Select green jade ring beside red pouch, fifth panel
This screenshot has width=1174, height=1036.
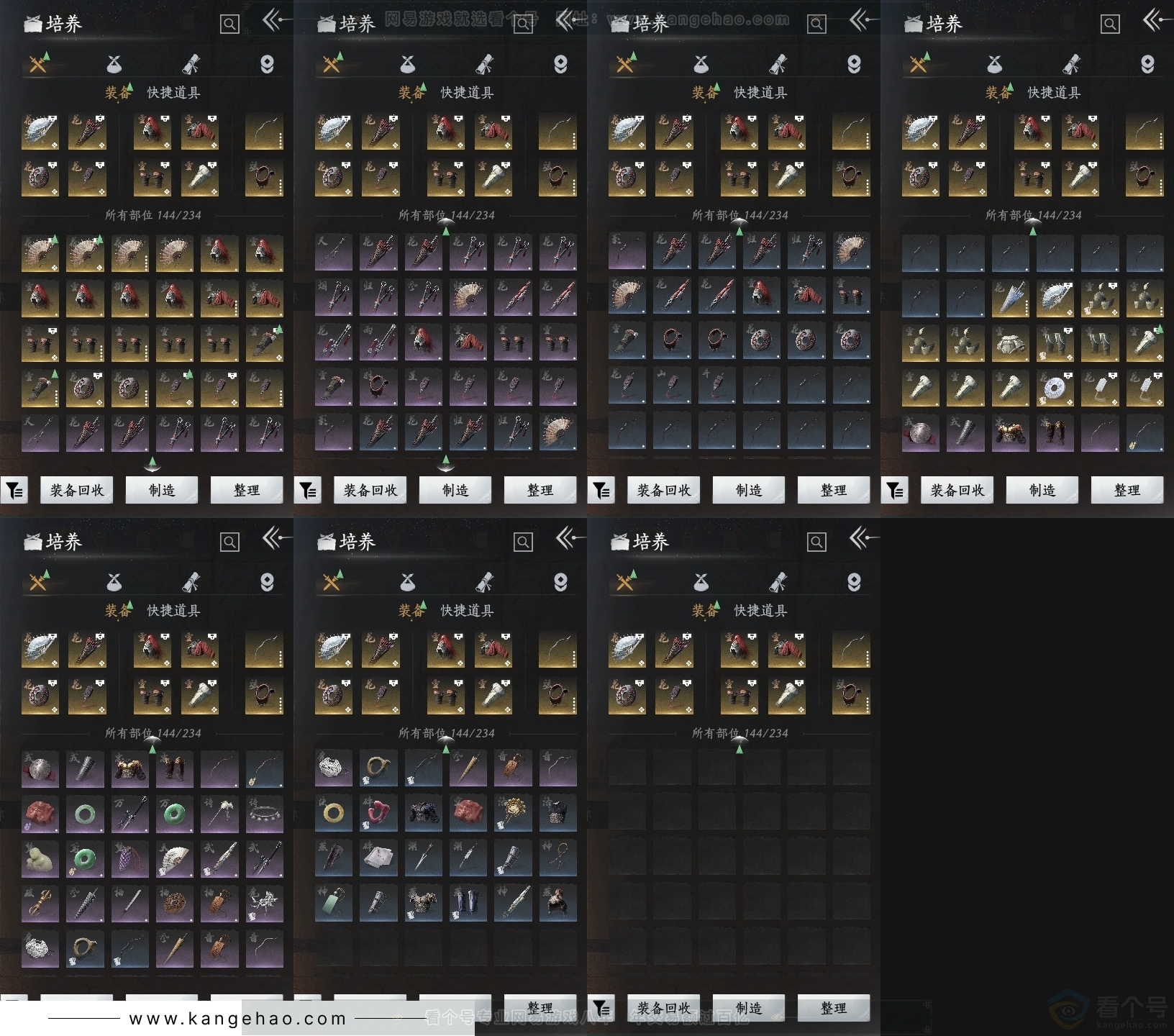tap(85, 814)
